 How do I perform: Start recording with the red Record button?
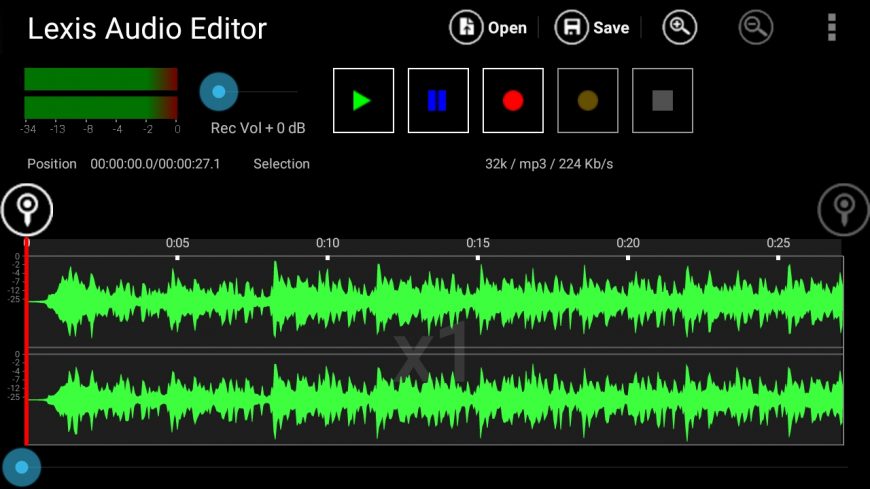513,100
